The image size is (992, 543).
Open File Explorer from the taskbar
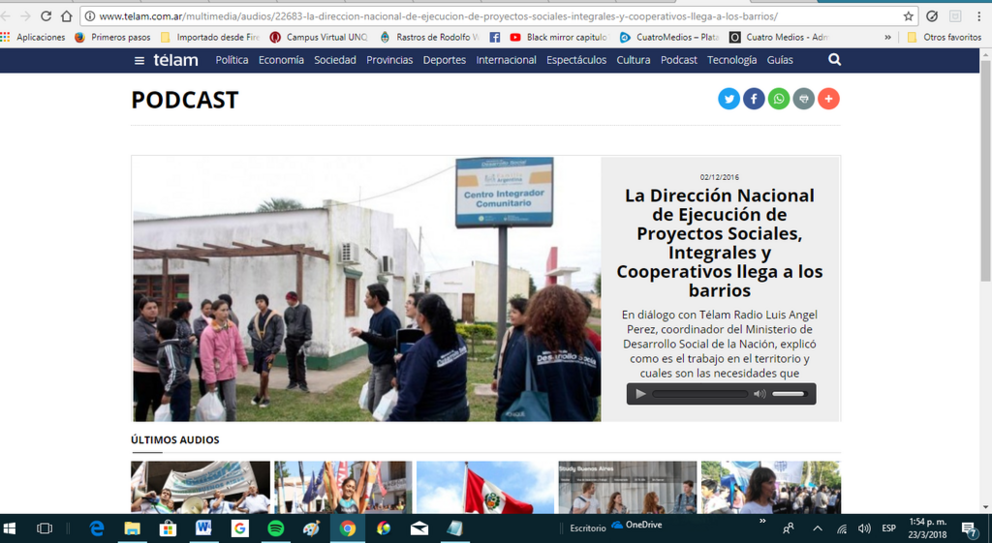(x=132, y=528)
